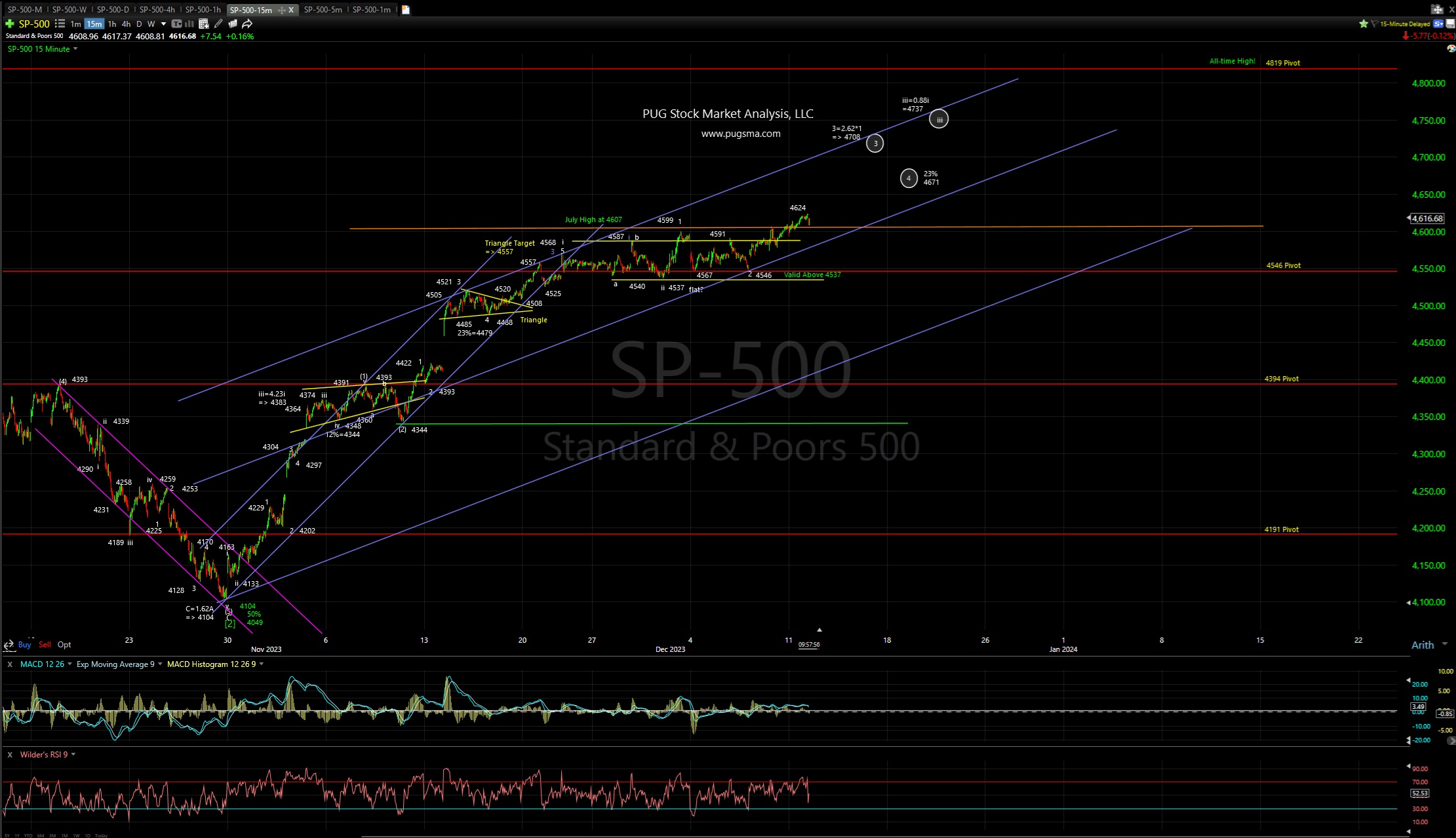Image resolution: width=1456 pixels, height=838 pixels.
Task: Save the chart with the floppy disk icon
Action: 1450,24
